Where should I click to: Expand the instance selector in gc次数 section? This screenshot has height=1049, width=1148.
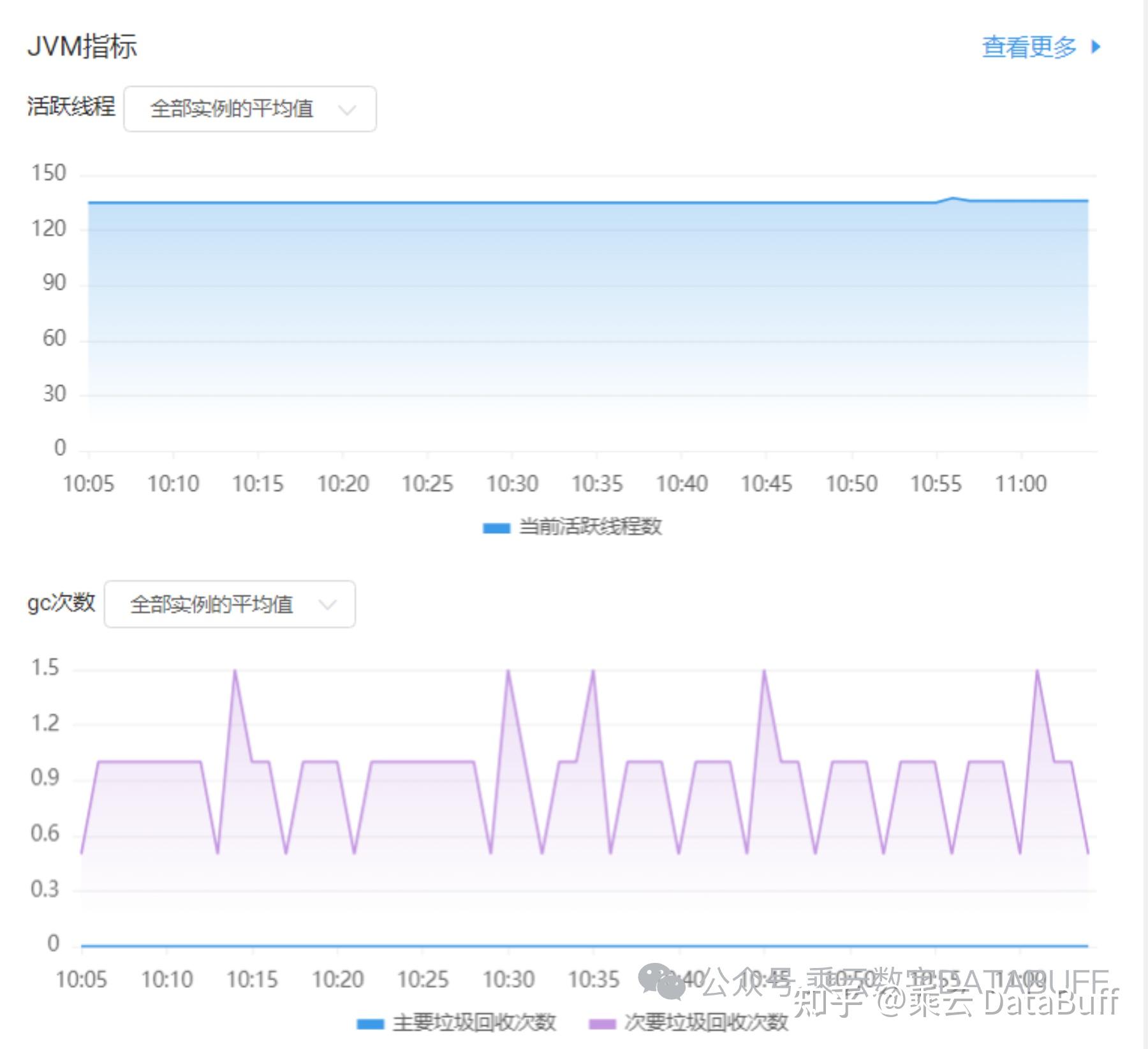coord(230,605)
